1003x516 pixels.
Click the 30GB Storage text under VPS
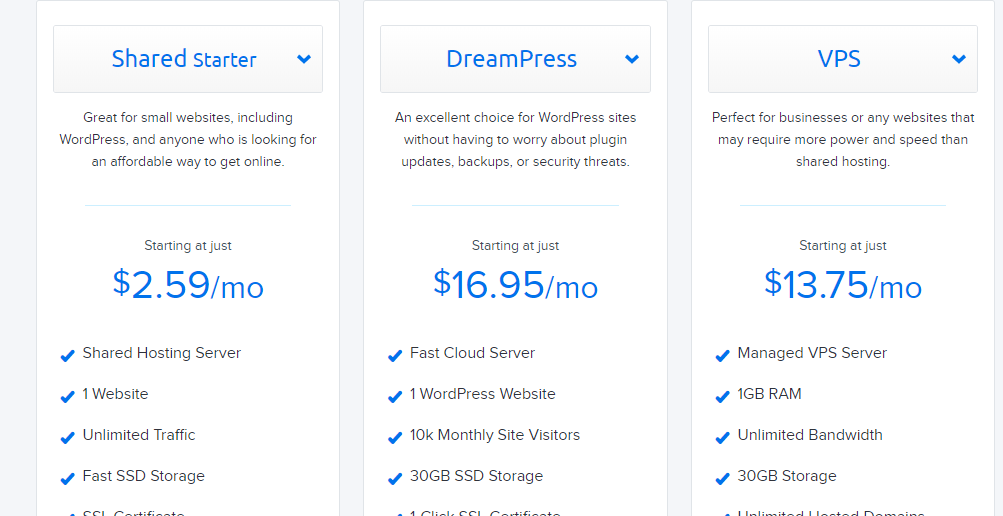pos(787,476)
